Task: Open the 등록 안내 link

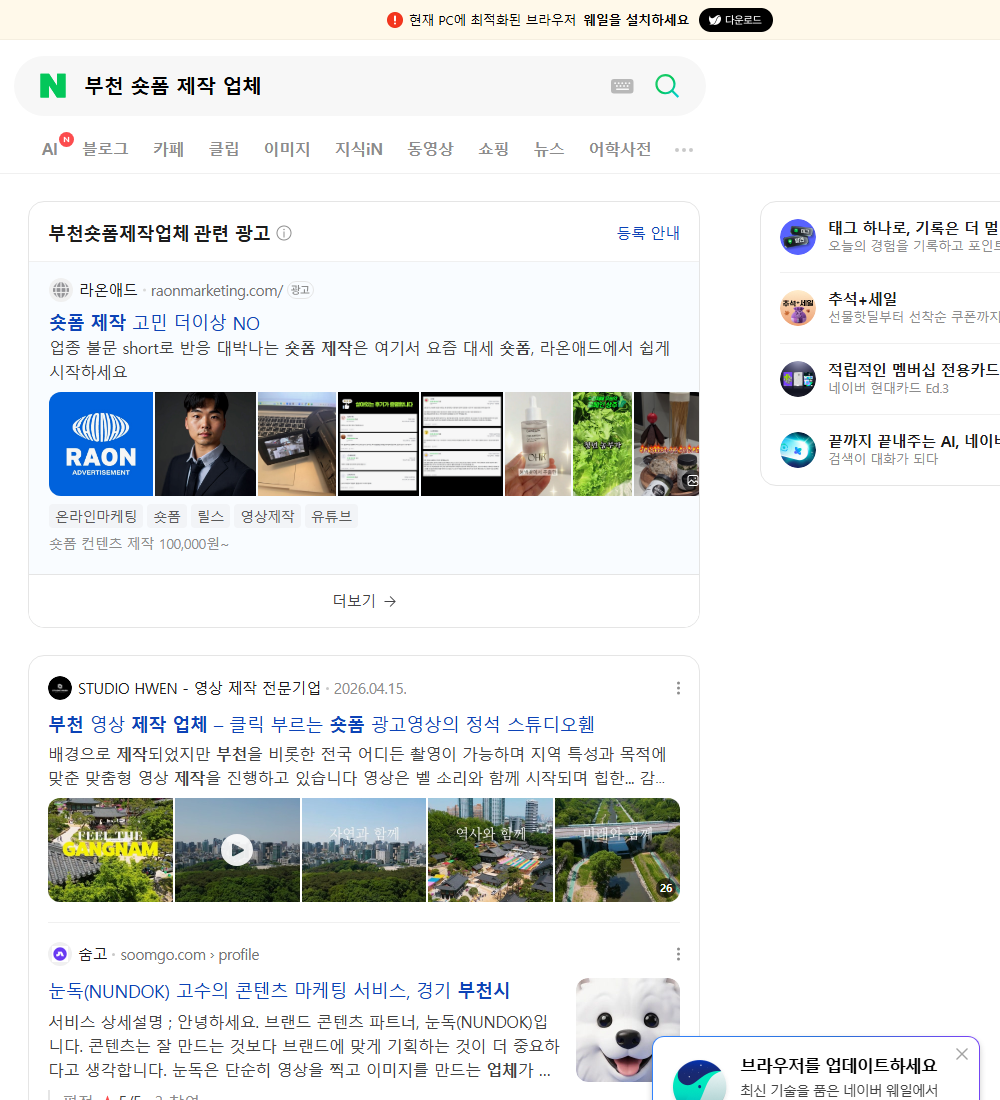Action: [648, 233]
